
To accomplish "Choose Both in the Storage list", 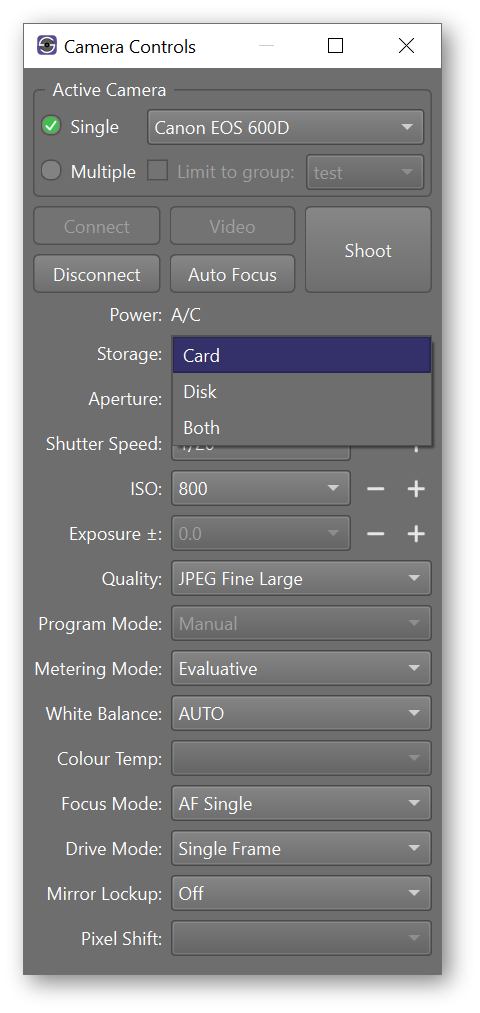I will point(302,428).
